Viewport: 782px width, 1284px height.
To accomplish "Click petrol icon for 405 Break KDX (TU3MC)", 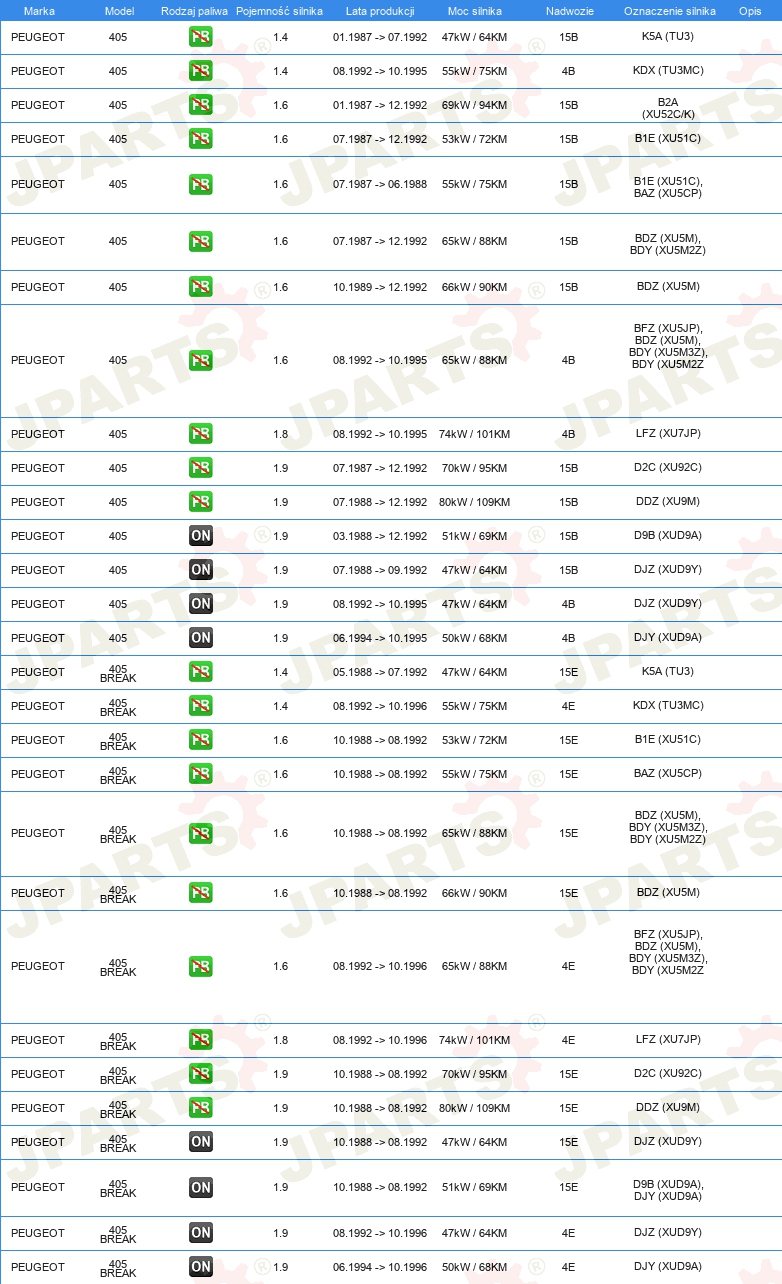I will pos(200,706).
